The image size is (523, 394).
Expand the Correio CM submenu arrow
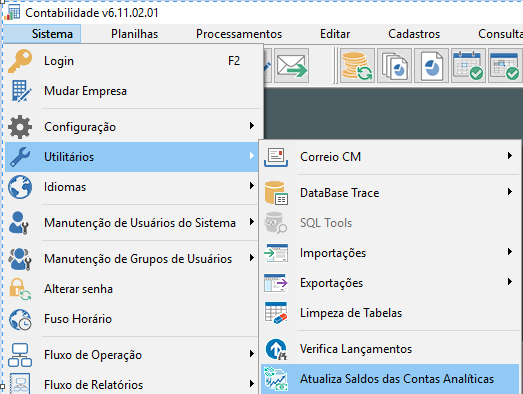[509, 156]
